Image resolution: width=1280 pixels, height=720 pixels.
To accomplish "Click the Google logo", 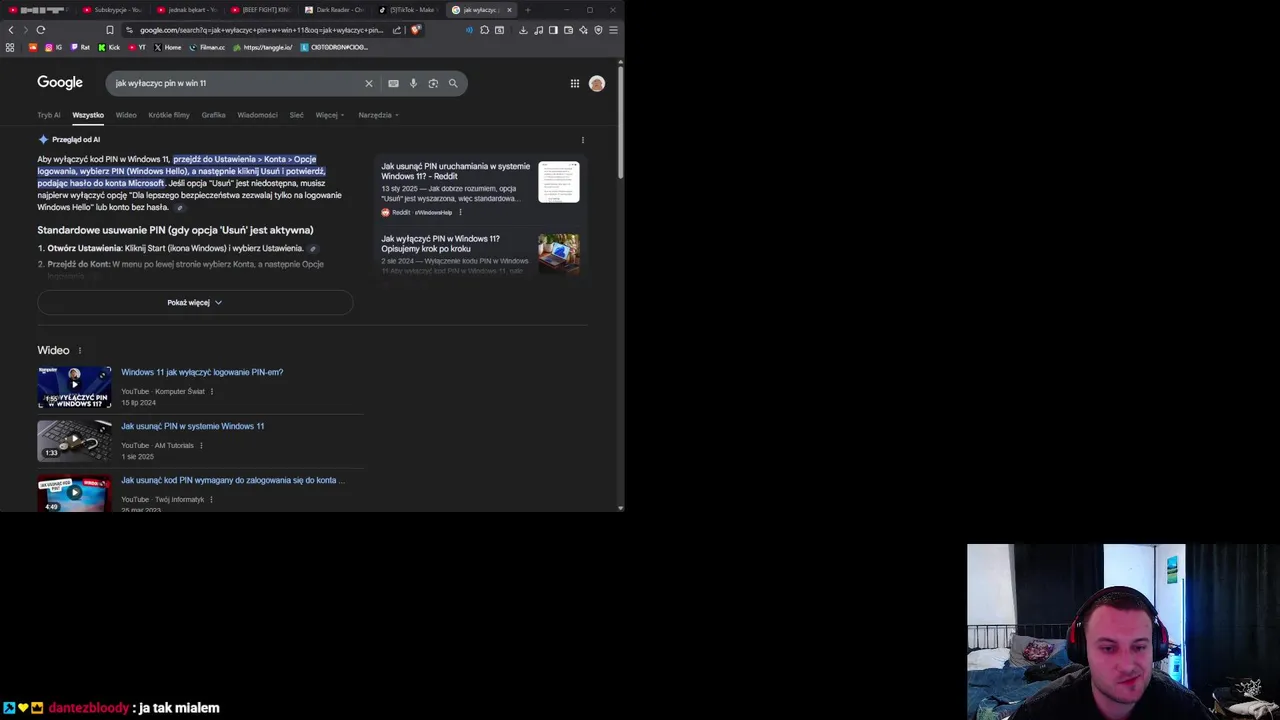I will point(60,83).
